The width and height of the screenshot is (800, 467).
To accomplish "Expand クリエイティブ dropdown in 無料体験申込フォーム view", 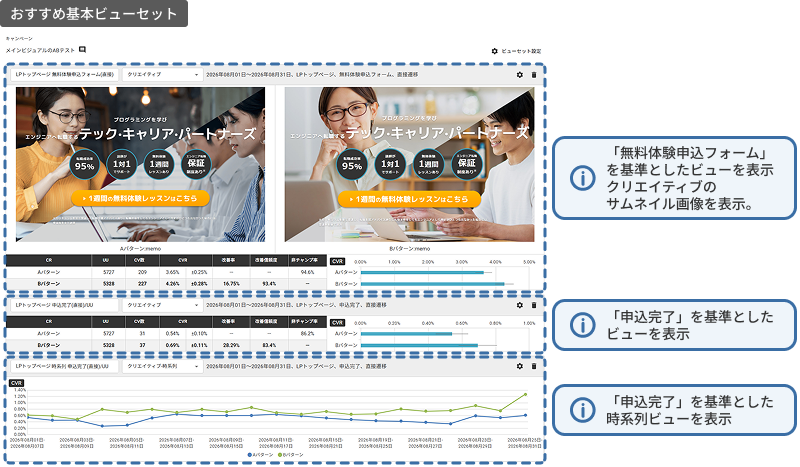I will [x=162, y=75].
